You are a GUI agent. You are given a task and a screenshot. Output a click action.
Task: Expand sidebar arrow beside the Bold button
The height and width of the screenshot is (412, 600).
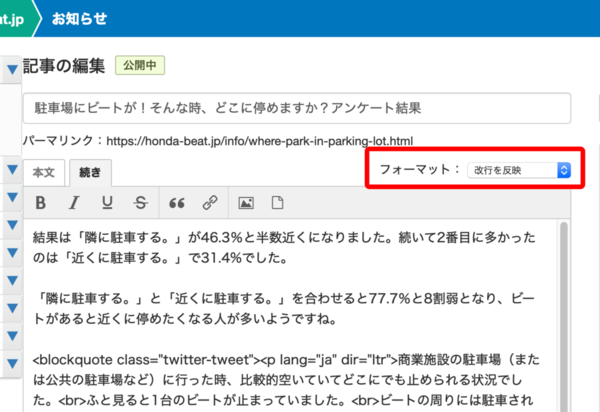click(12, 197)
